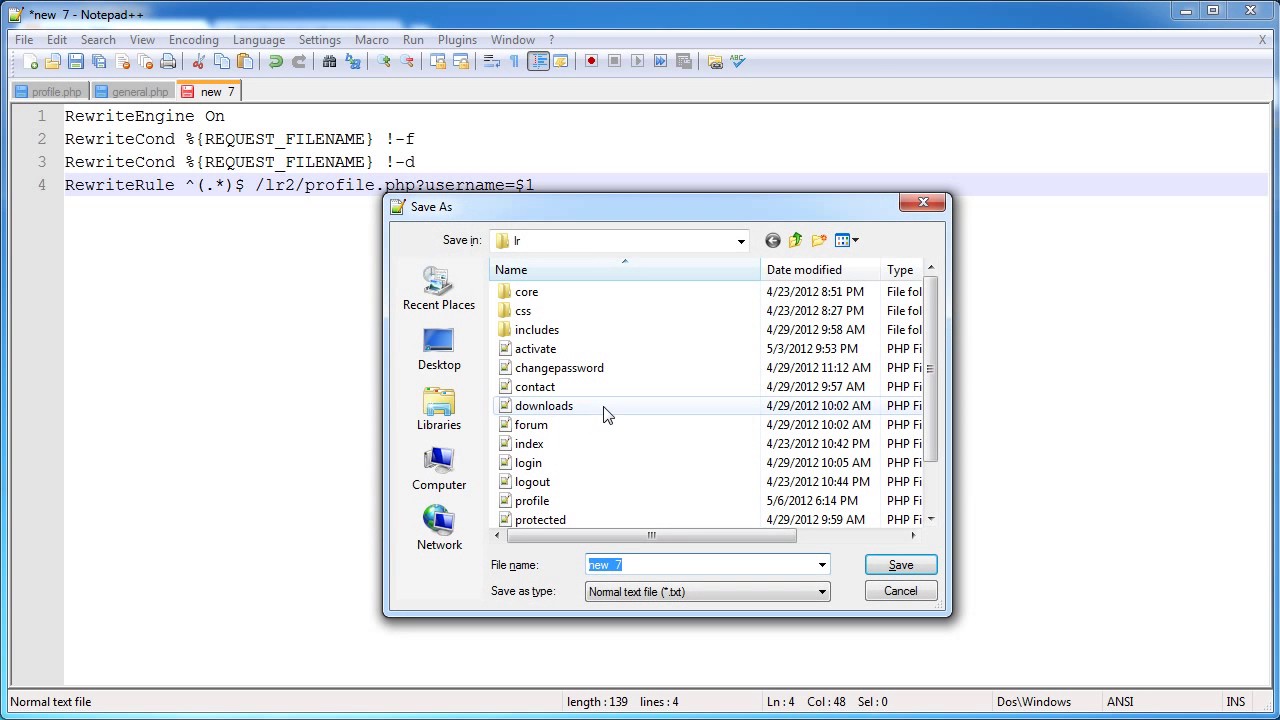Screen dimensions: 1280x720
Task: Click the Stop recording macro icon
Action: pyautogui.click(x=615, y=62)
